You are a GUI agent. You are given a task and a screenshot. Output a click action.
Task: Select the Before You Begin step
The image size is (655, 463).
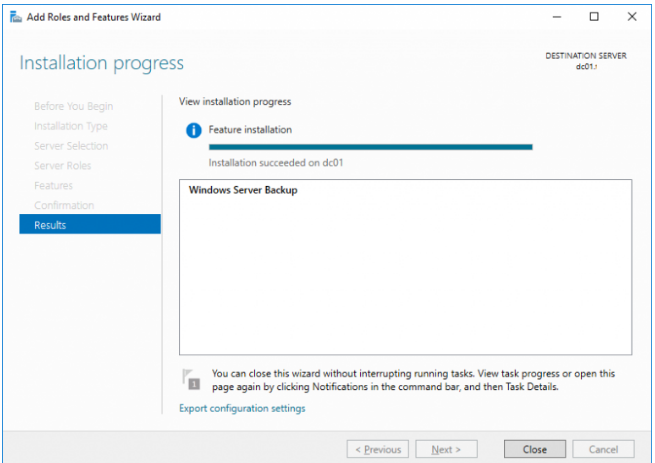pos(74,106)
